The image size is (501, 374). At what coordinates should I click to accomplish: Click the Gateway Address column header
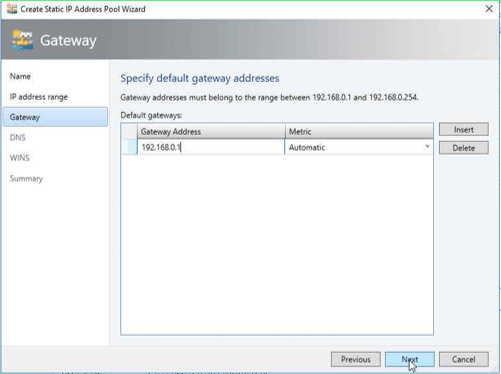[211, 131]
